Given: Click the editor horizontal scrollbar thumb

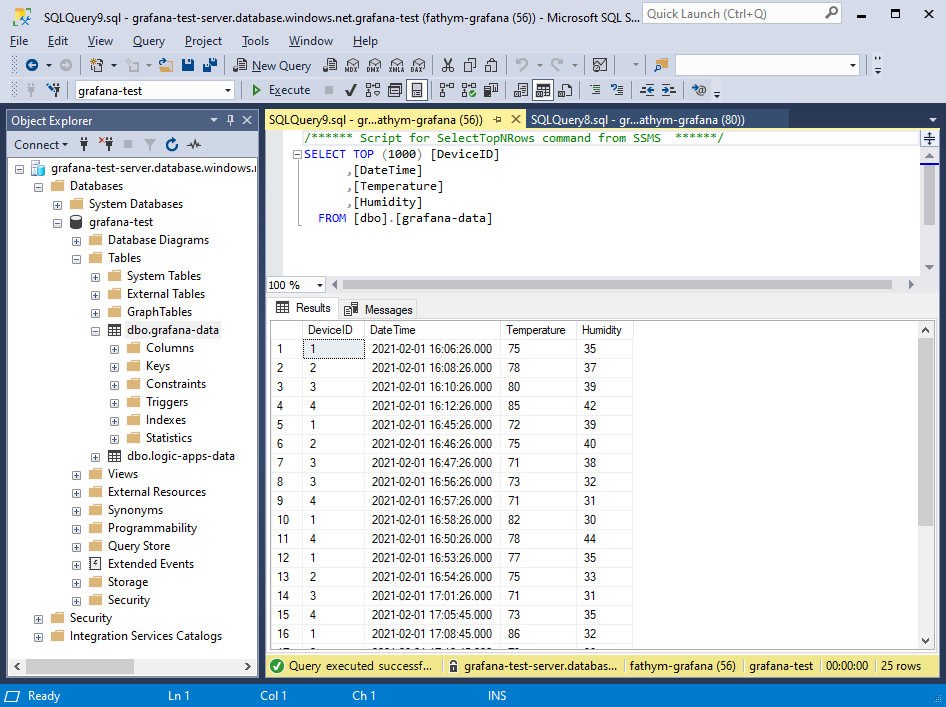Looking at the screenshot, I should (617, 285).
